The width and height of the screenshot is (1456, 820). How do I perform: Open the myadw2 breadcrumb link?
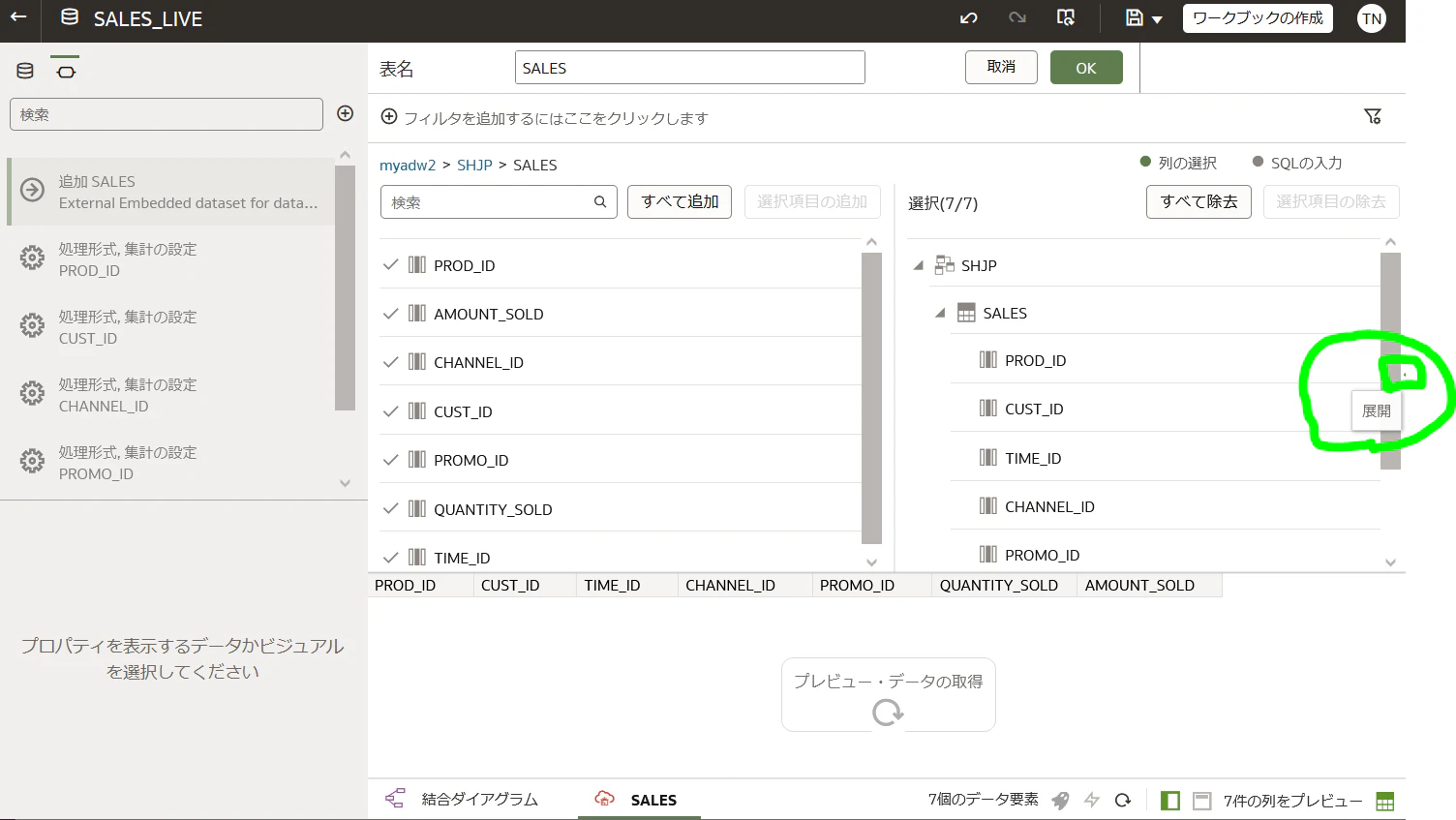pos(408,166)
